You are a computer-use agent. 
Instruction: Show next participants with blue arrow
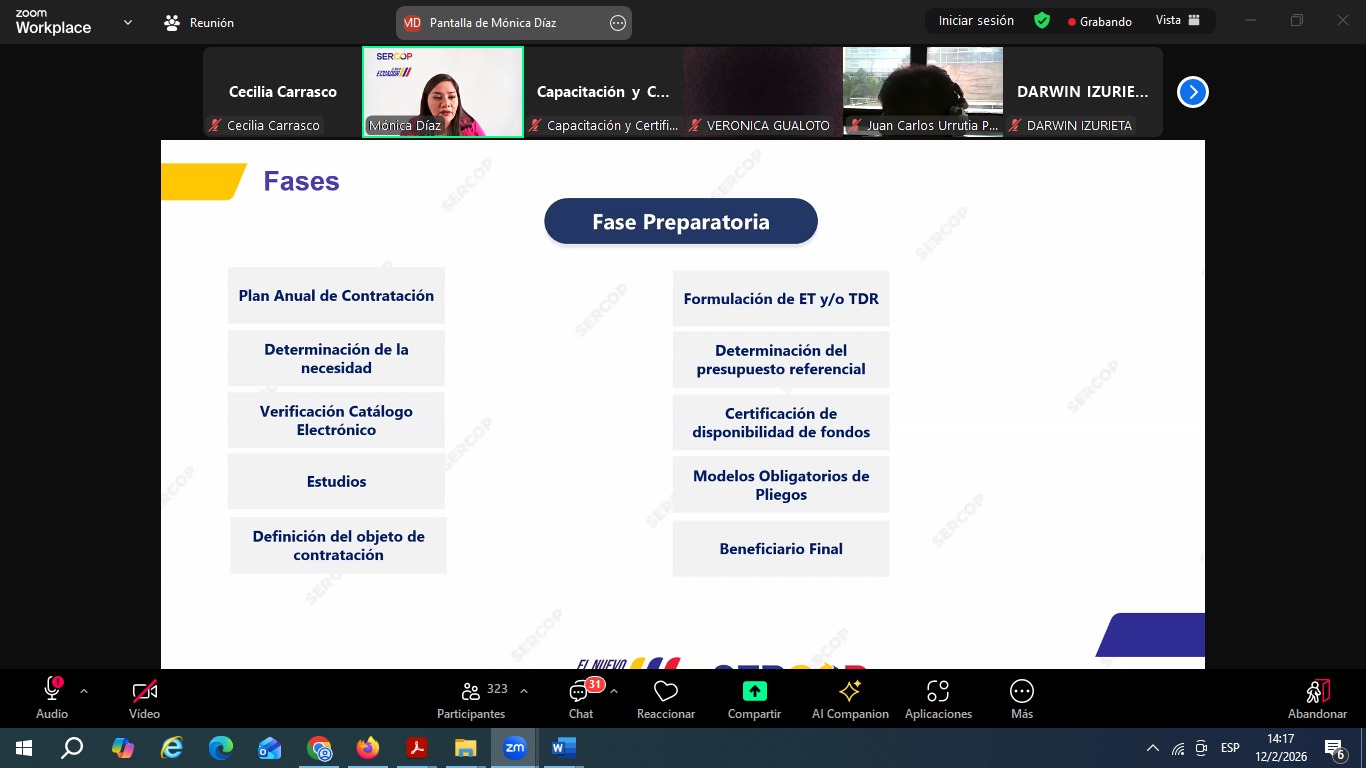[1192, 92]
